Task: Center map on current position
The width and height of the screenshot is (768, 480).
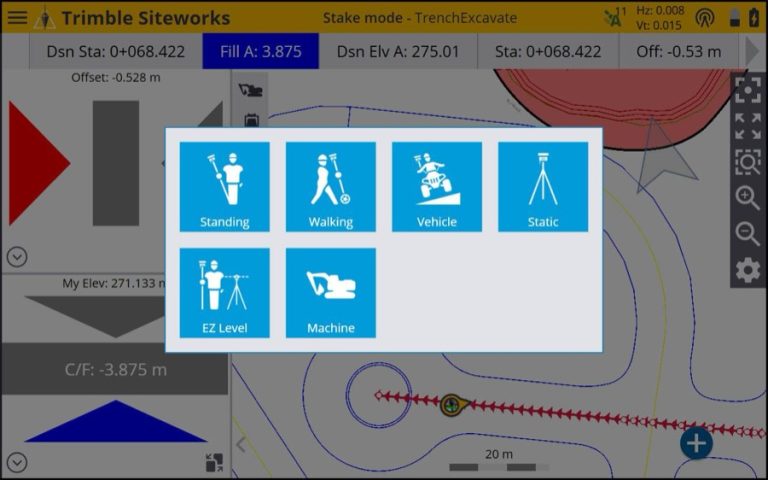Action: click(x=748, y=90)
